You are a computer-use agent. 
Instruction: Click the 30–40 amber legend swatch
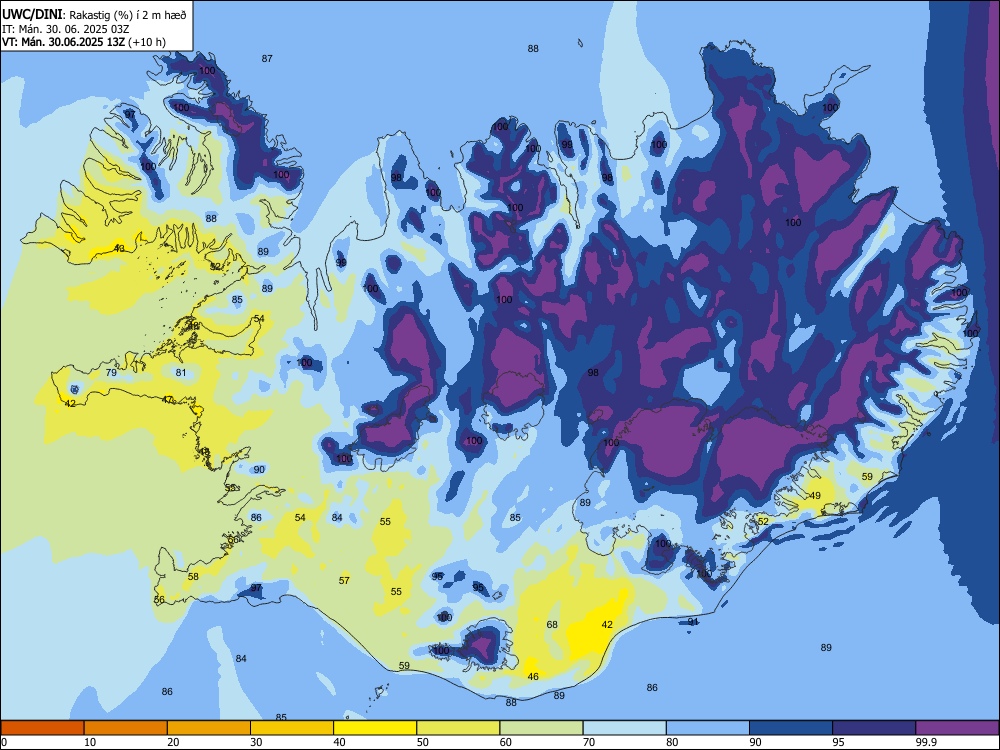click(x=292, y=728)
